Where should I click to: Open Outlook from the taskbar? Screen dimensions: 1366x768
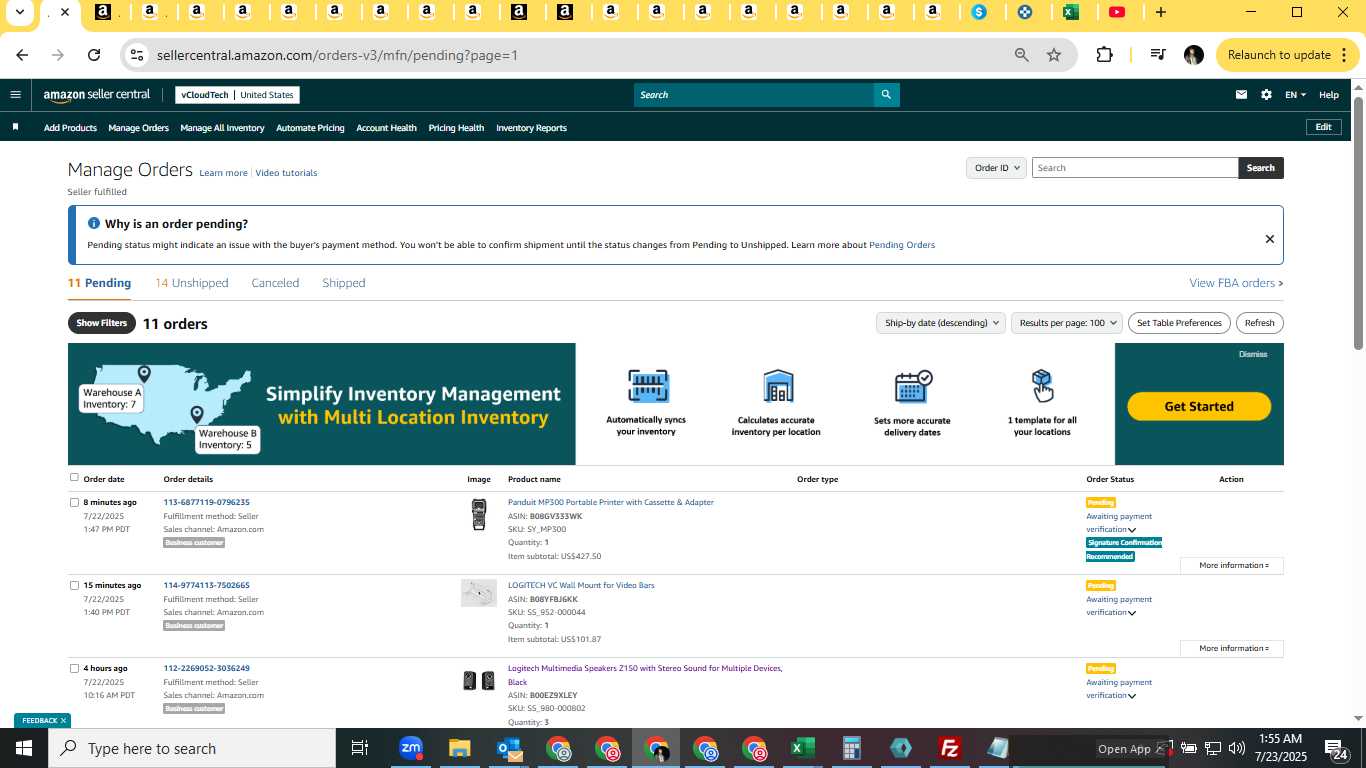(508, 748)
